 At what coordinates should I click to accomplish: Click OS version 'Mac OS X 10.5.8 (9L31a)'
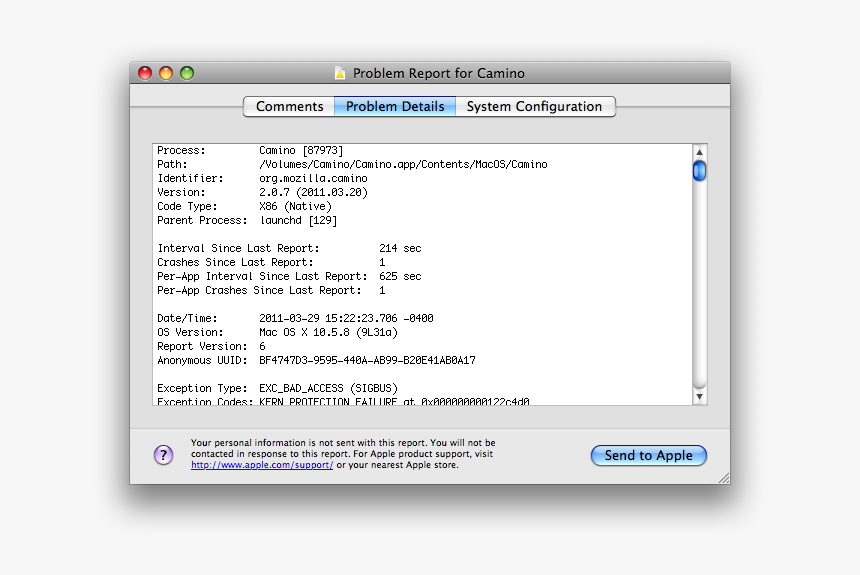point(328,332)
